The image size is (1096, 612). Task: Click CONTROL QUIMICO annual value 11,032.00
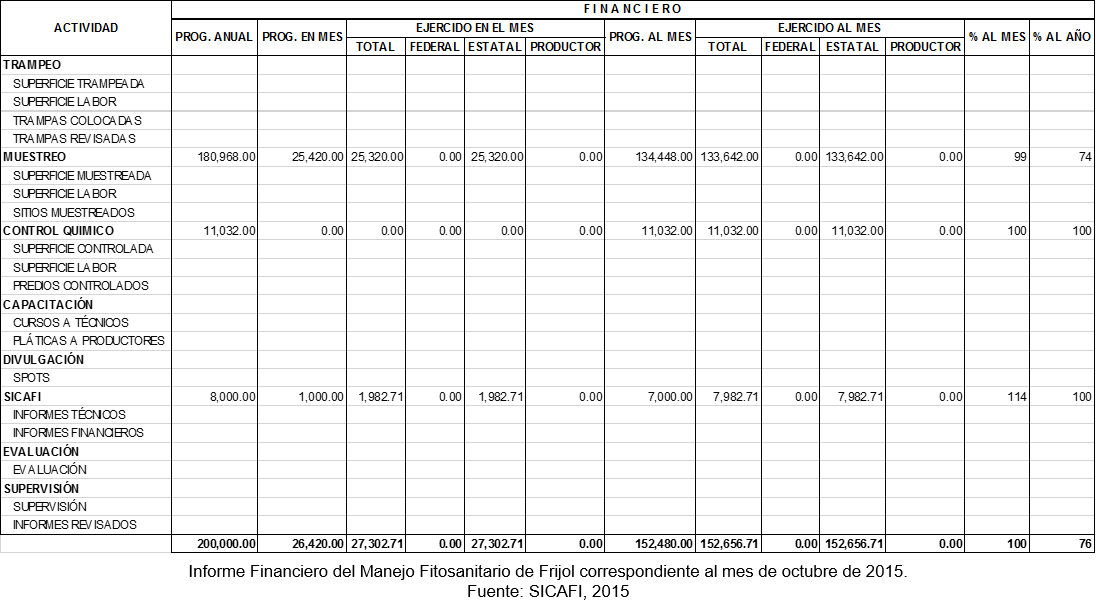click(229, 231)
